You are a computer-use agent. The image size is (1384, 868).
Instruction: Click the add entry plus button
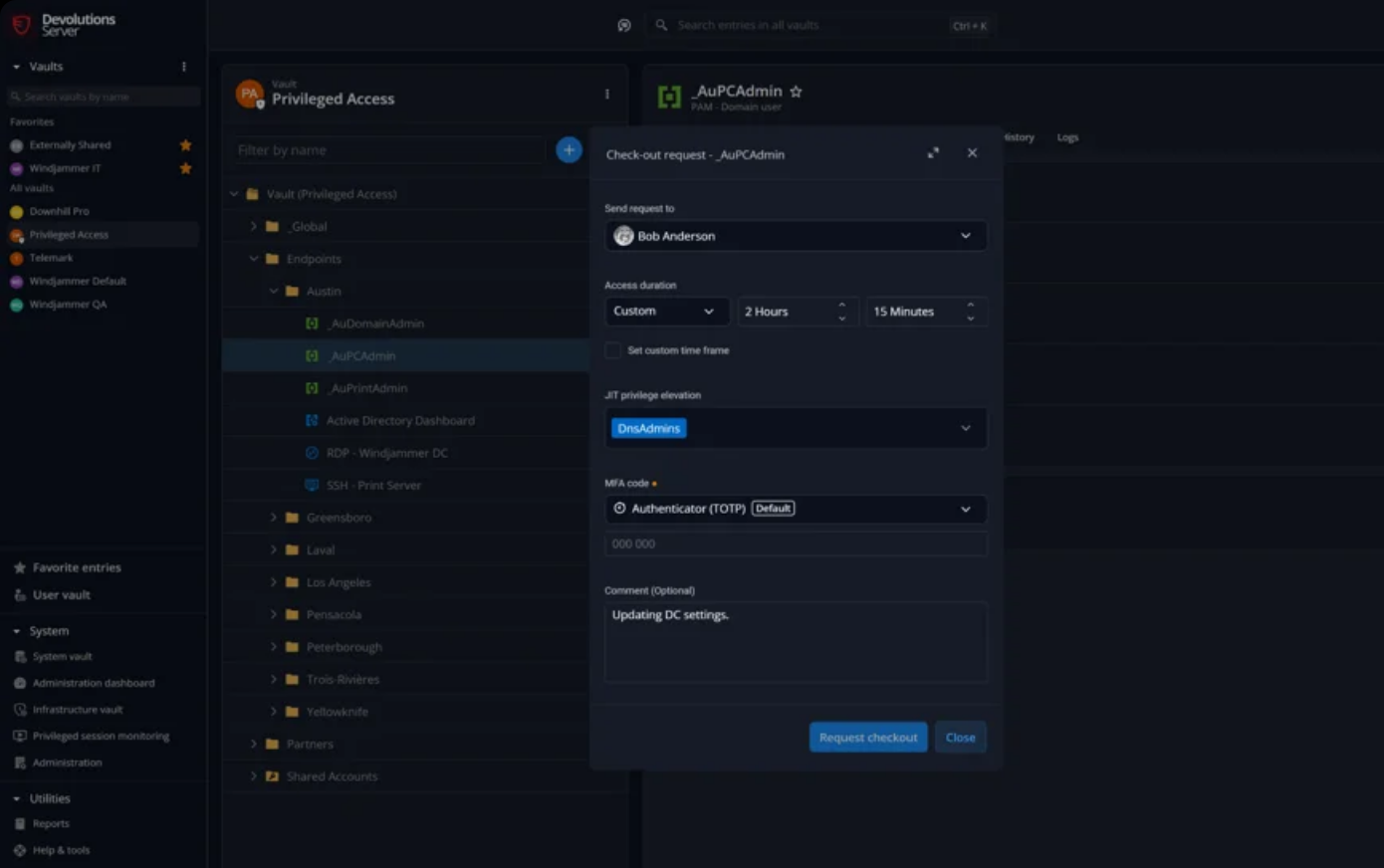coord(569,150)
